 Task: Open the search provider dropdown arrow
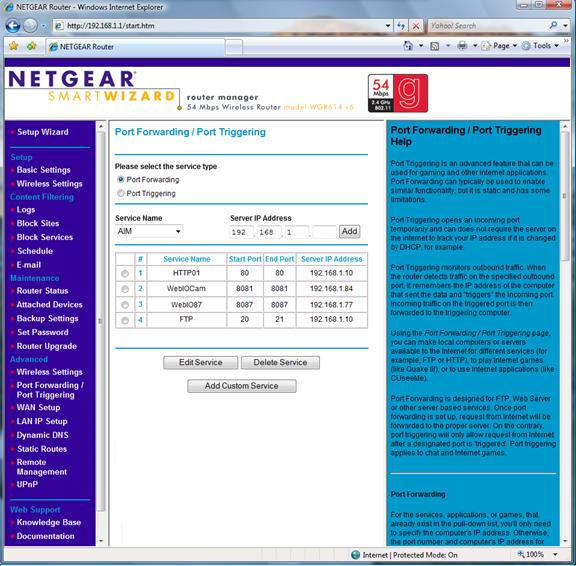(x=566, y=26)
